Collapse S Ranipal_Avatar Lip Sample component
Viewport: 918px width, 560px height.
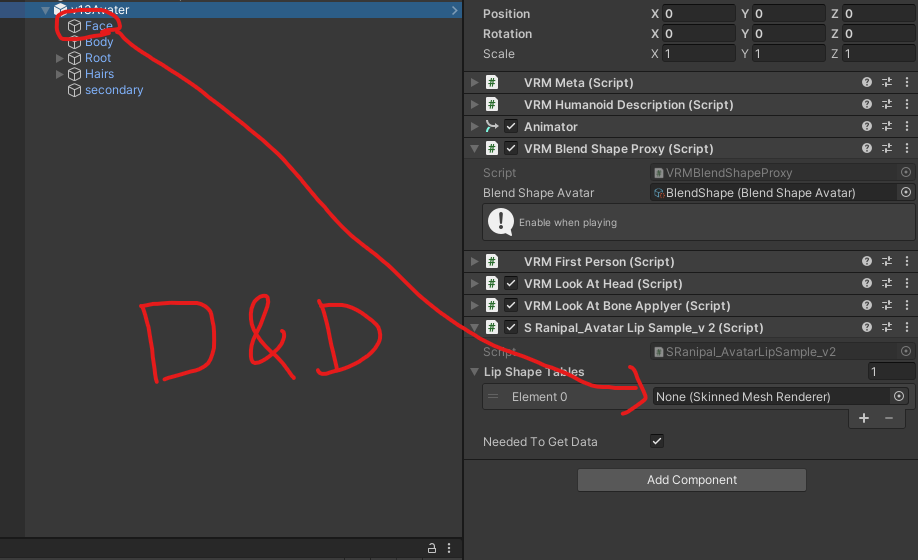click(x=475, y=328)
